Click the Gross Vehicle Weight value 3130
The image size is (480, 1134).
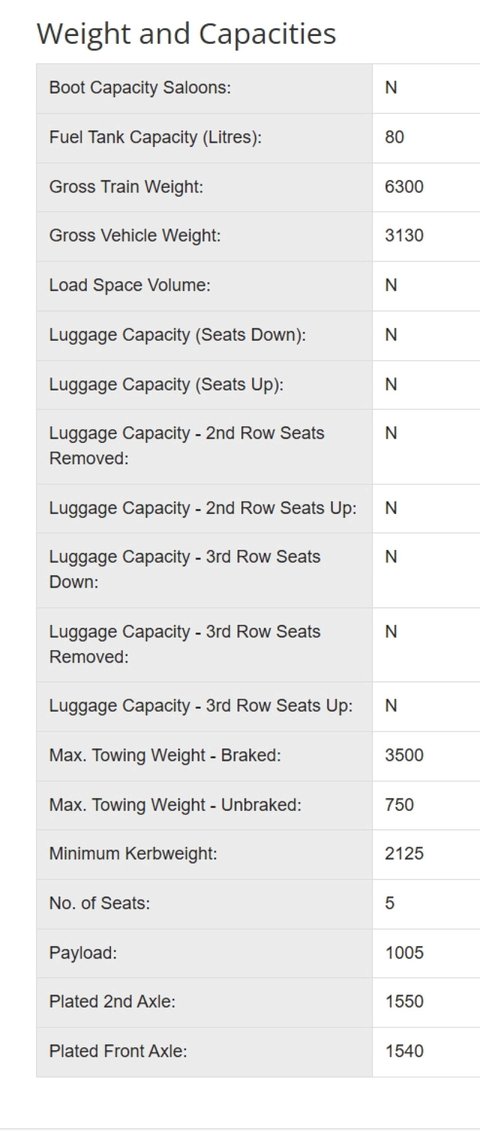[x=404, y=235]
